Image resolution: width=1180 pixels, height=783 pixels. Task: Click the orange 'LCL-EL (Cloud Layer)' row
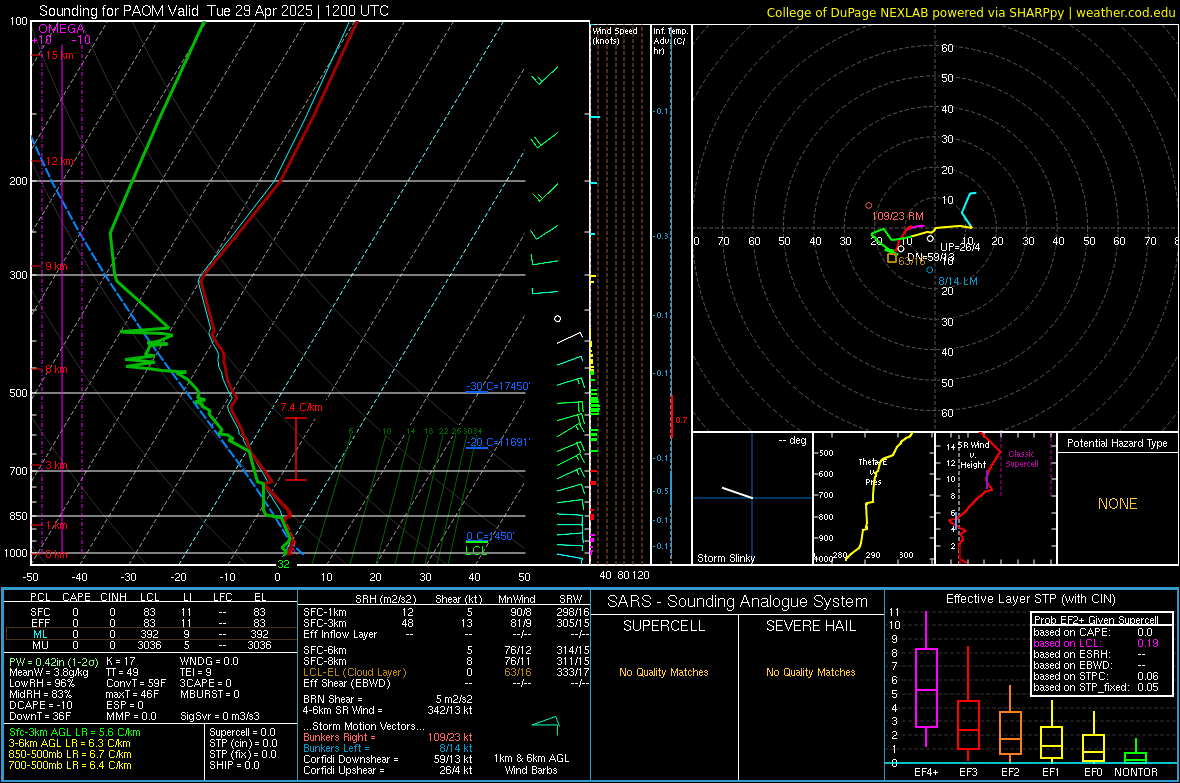click(x=446, y=672)
